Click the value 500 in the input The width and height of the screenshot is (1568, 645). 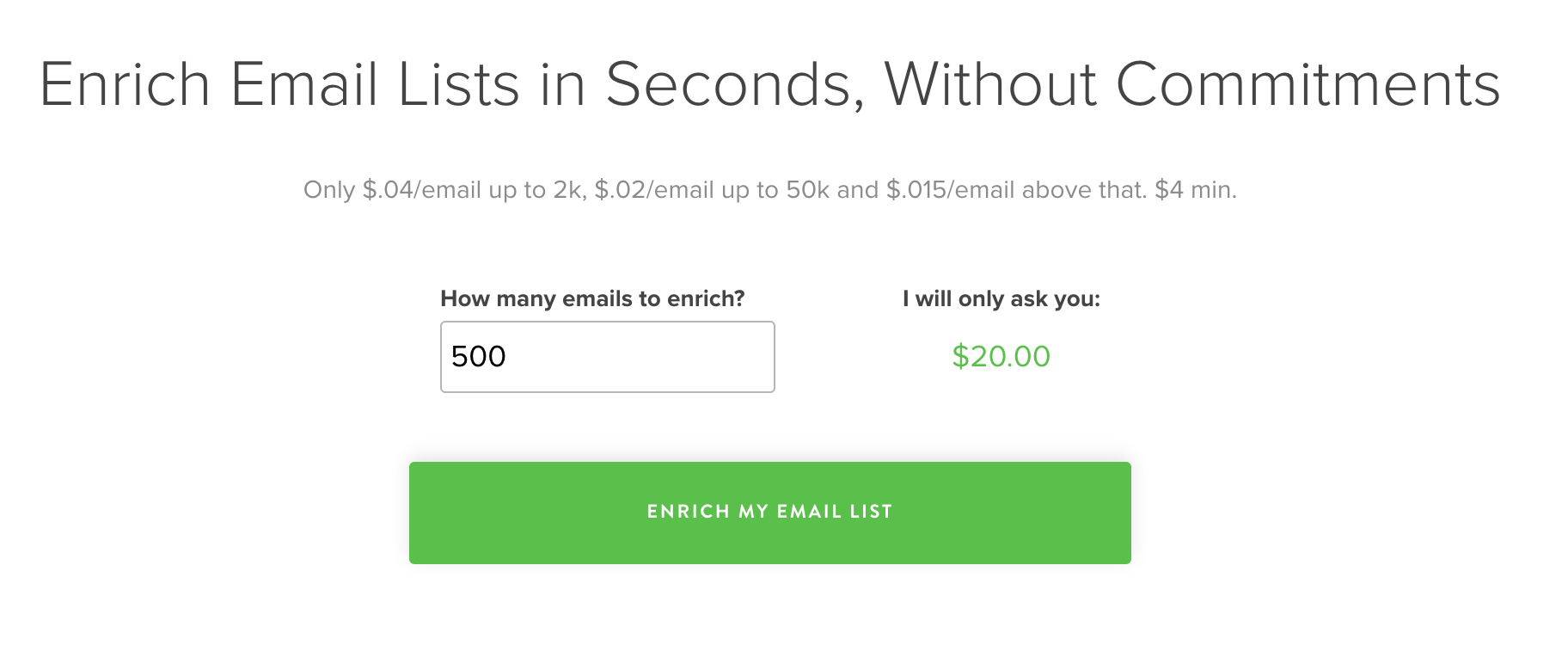(x=479, y=357)
